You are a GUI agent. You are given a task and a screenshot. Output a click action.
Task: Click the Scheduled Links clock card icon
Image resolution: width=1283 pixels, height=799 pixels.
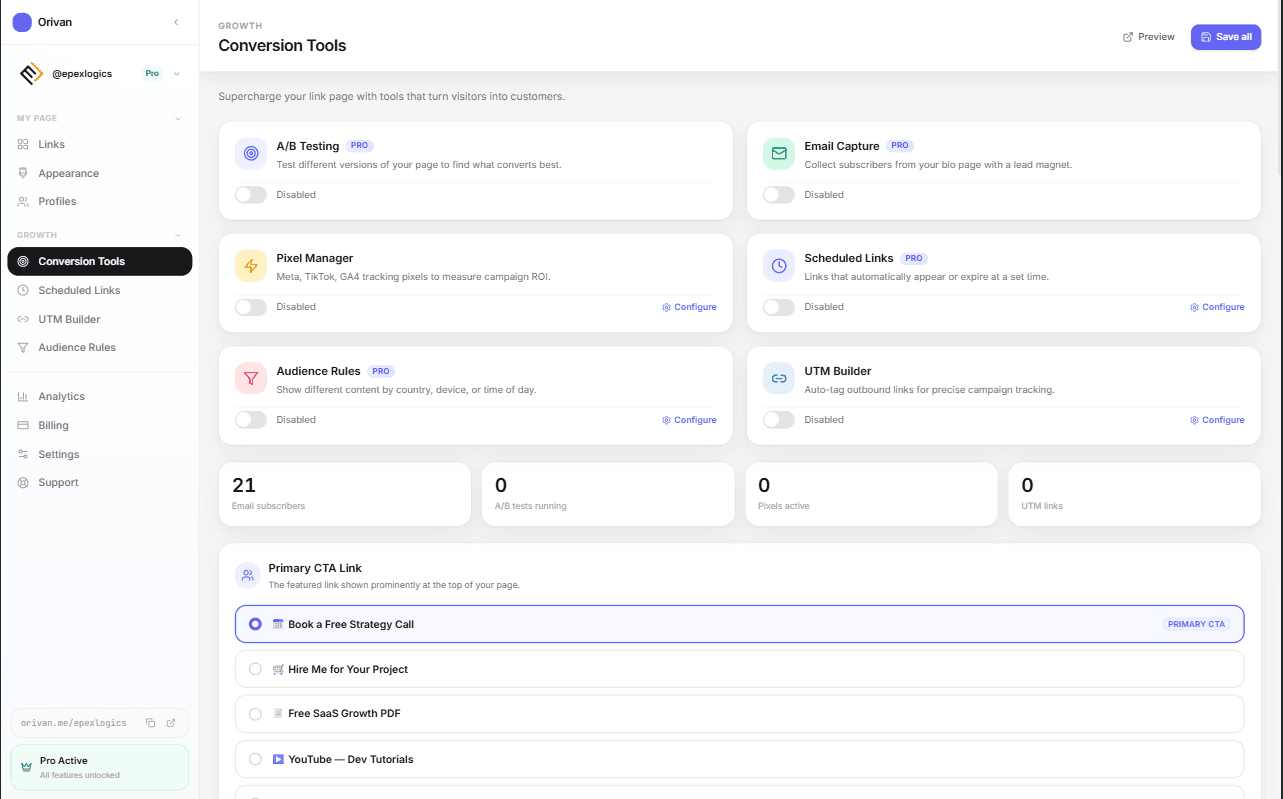coord(779,266)
